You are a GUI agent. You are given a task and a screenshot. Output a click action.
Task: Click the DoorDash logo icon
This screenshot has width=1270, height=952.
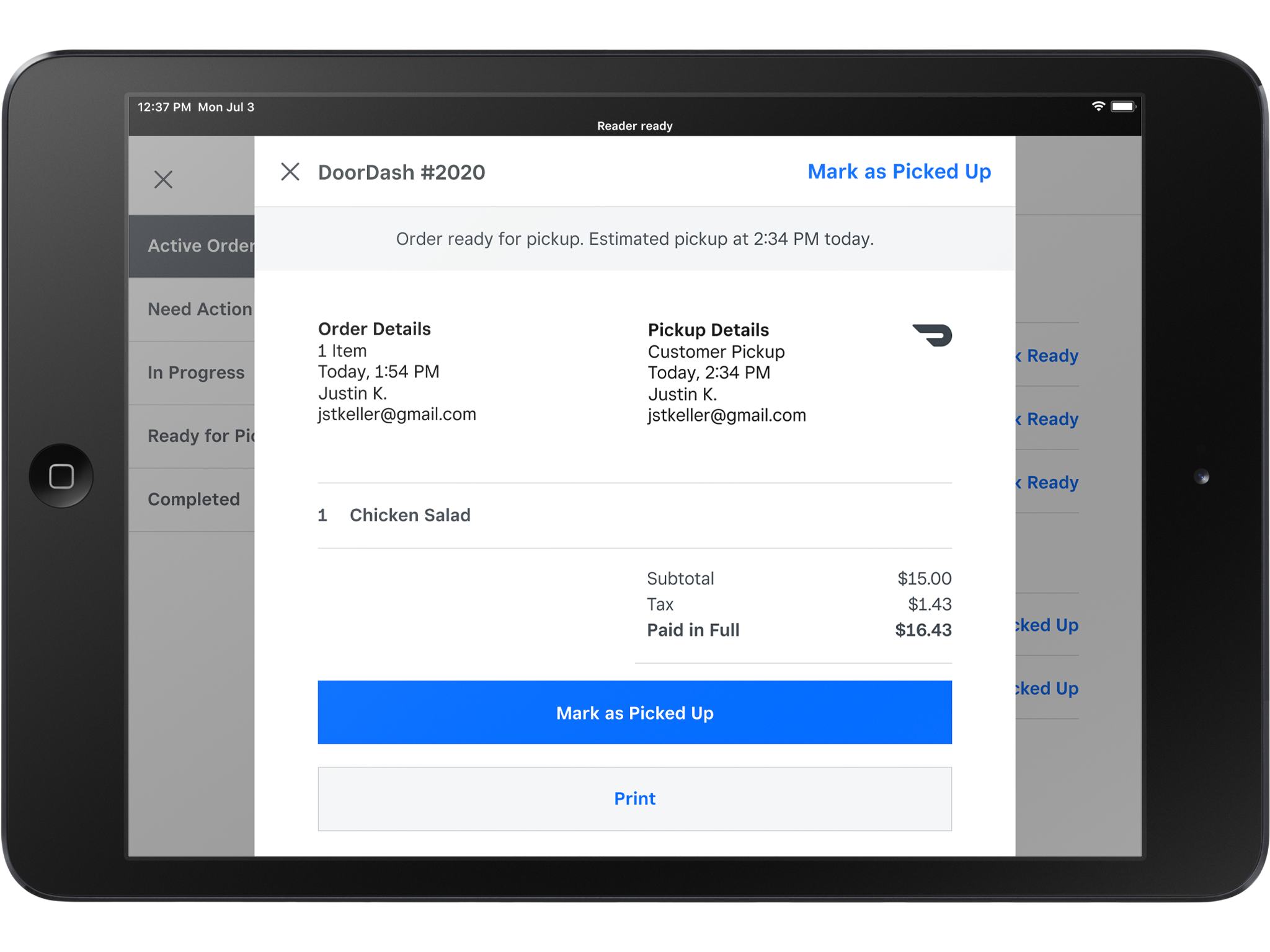[x=932, y=335]
